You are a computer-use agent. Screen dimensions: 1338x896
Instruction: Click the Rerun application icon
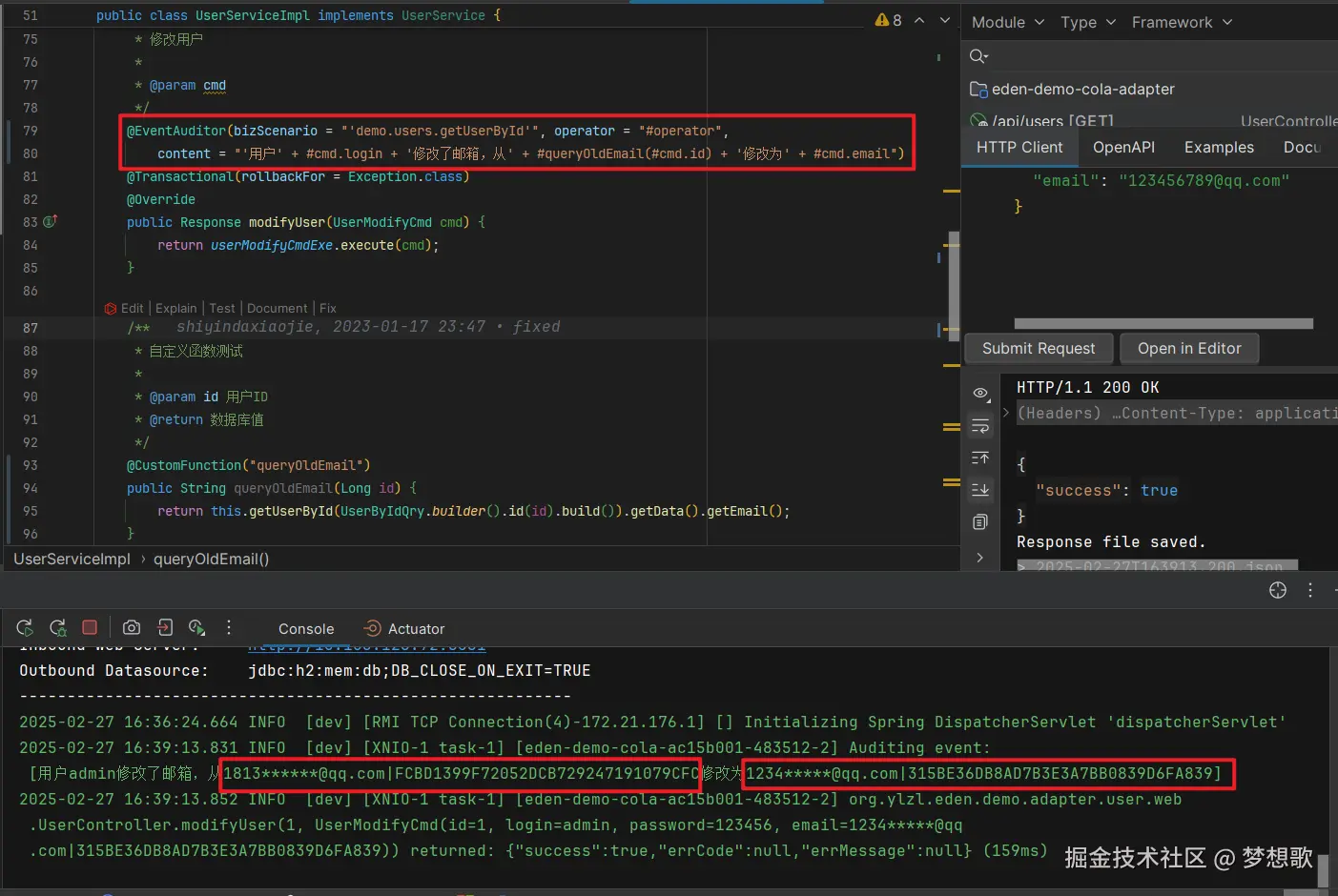point(25,628)
